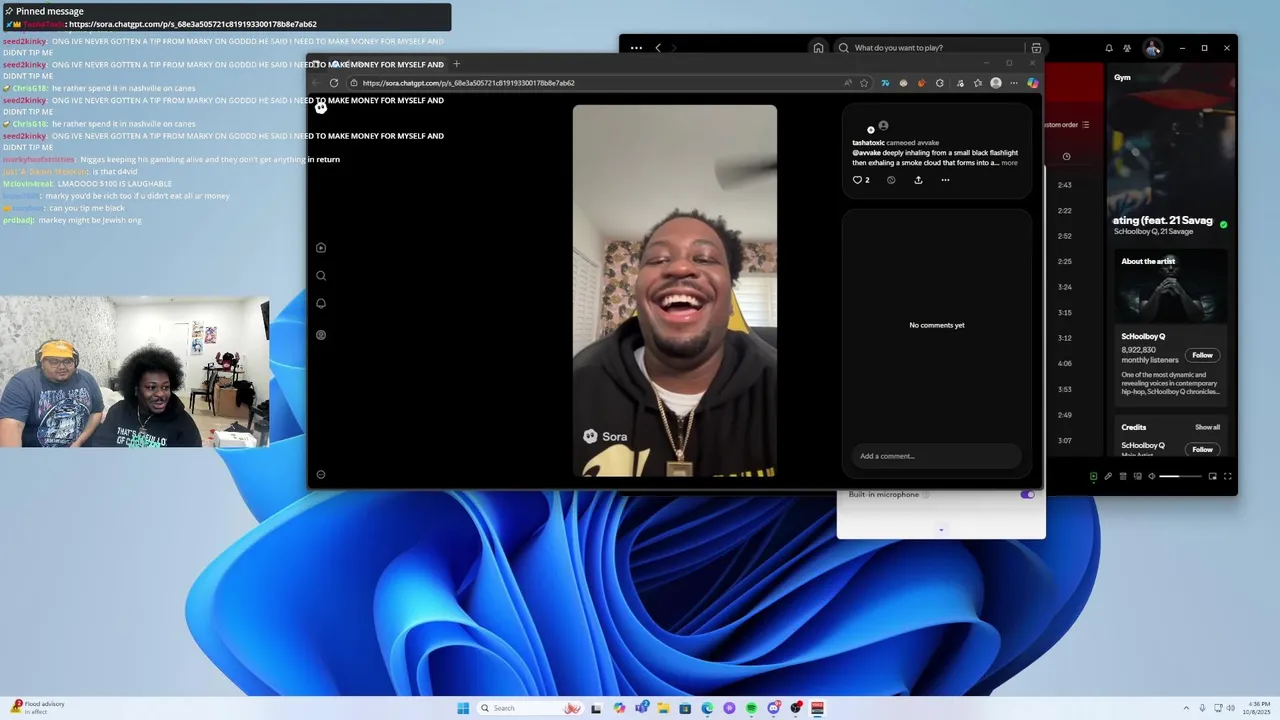Follow ScHoolboy Q in the Credits section
The image size is (1280, 720).
[1202, 449]
